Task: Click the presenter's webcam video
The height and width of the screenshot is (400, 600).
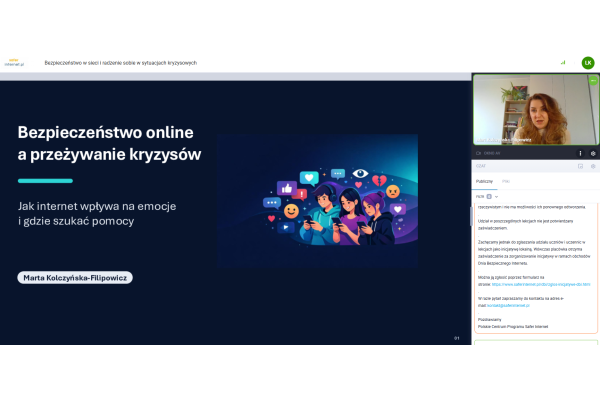Action: [535, 110]
